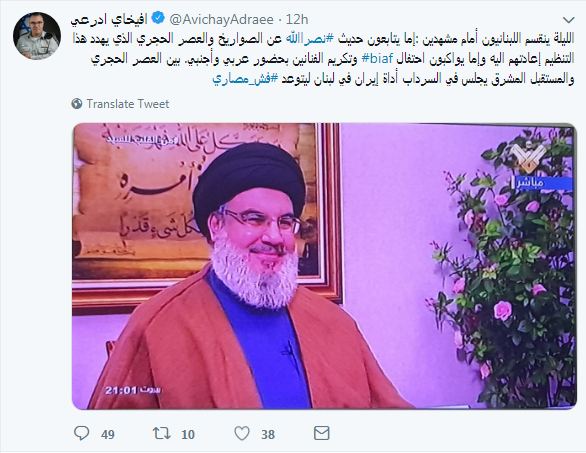The image size is (586, 453).
Task: Click the author's profile avatar picture
Action: [x=37, y=36]
